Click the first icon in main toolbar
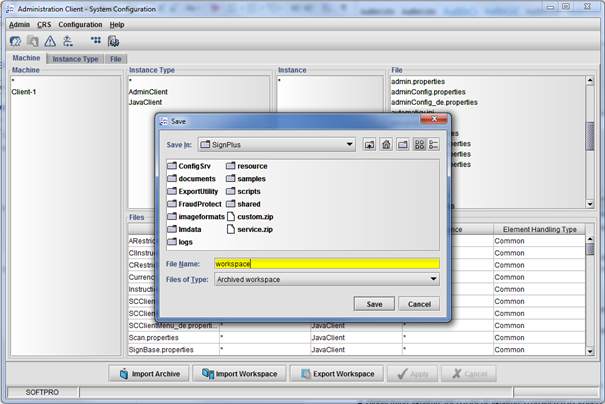 tap(15, 41)
